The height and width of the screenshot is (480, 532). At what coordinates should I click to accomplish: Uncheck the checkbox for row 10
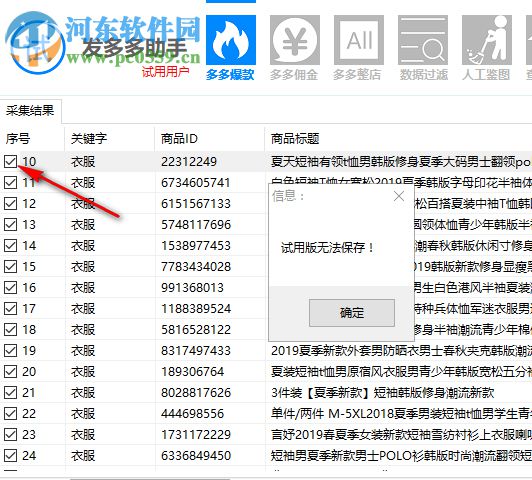(11, 161)
